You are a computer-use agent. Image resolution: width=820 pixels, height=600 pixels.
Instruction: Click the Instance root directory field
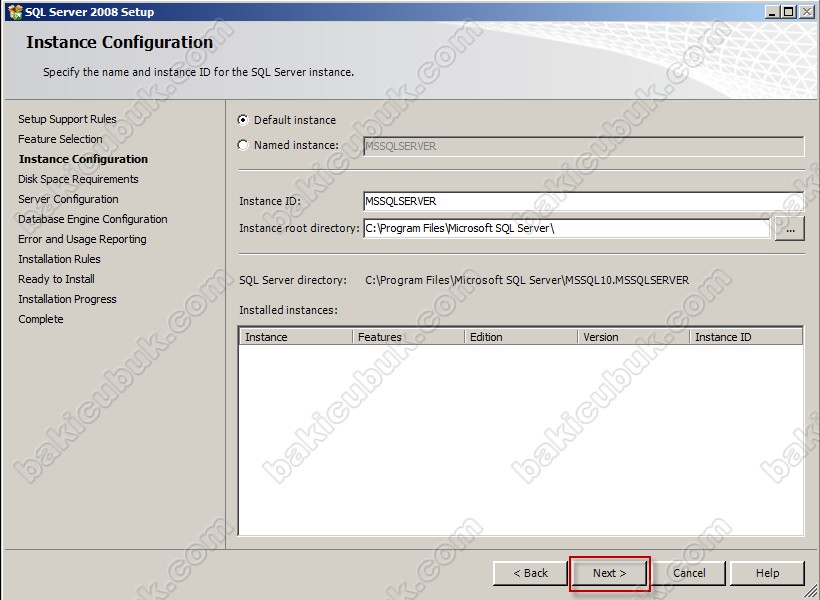[x=566, y=228]
